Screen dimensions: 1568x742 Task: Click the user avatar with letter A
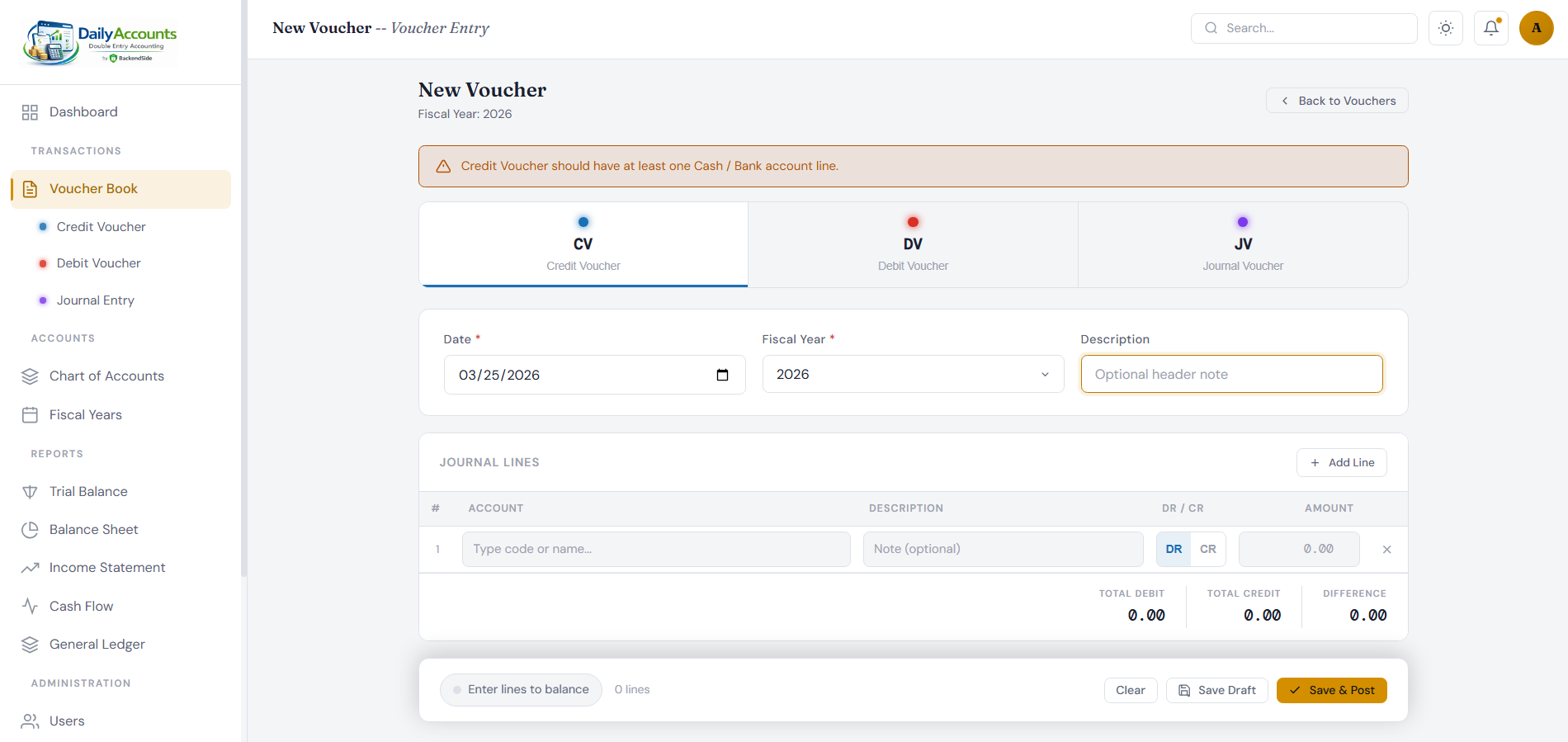point(1536,28)
